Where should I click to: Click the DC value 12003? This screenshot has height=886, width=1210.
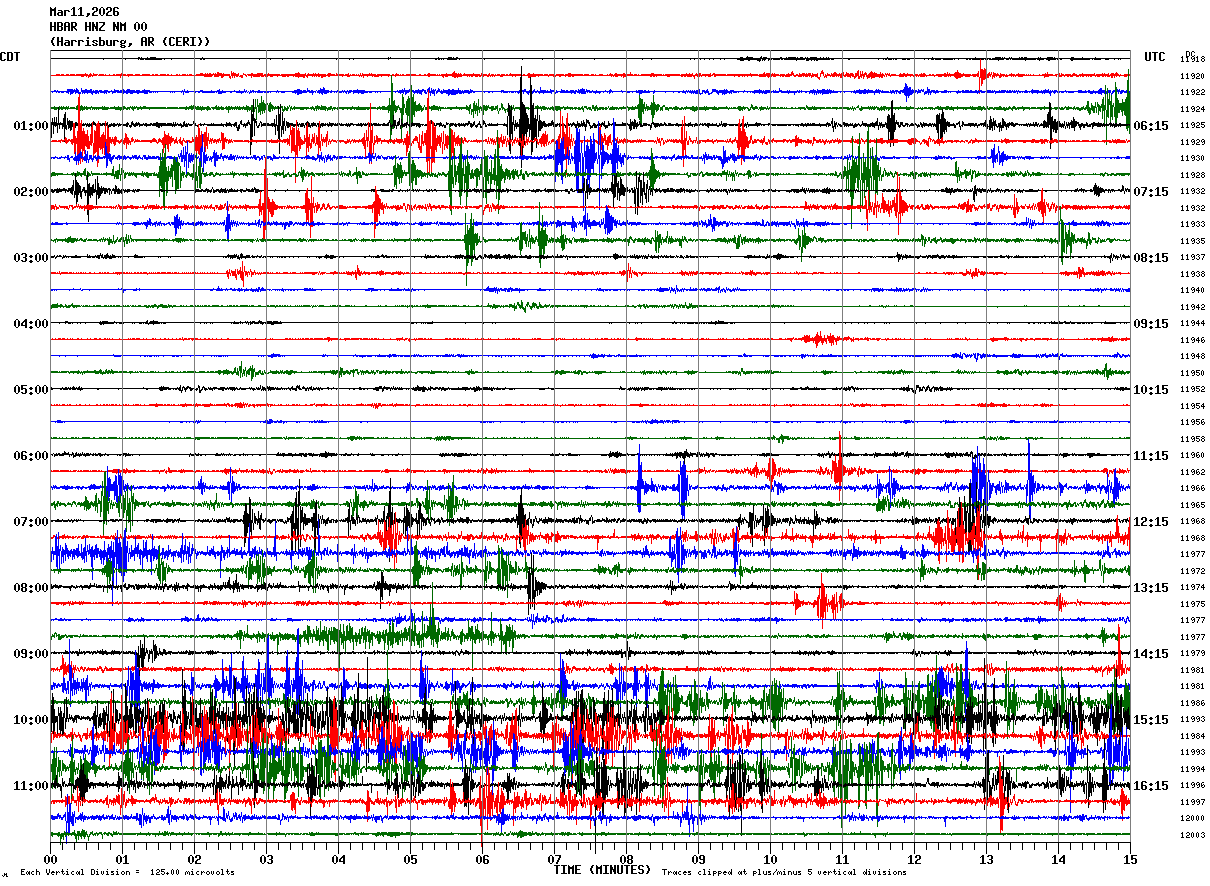(1192, 835)
